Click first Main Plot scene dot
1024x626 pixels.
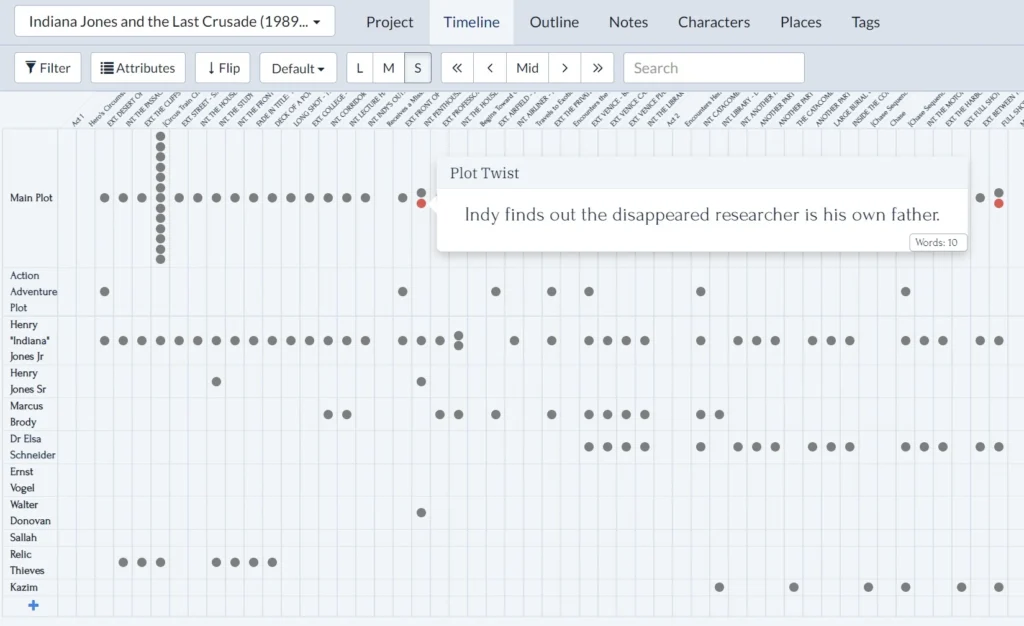tap(104, 198)
